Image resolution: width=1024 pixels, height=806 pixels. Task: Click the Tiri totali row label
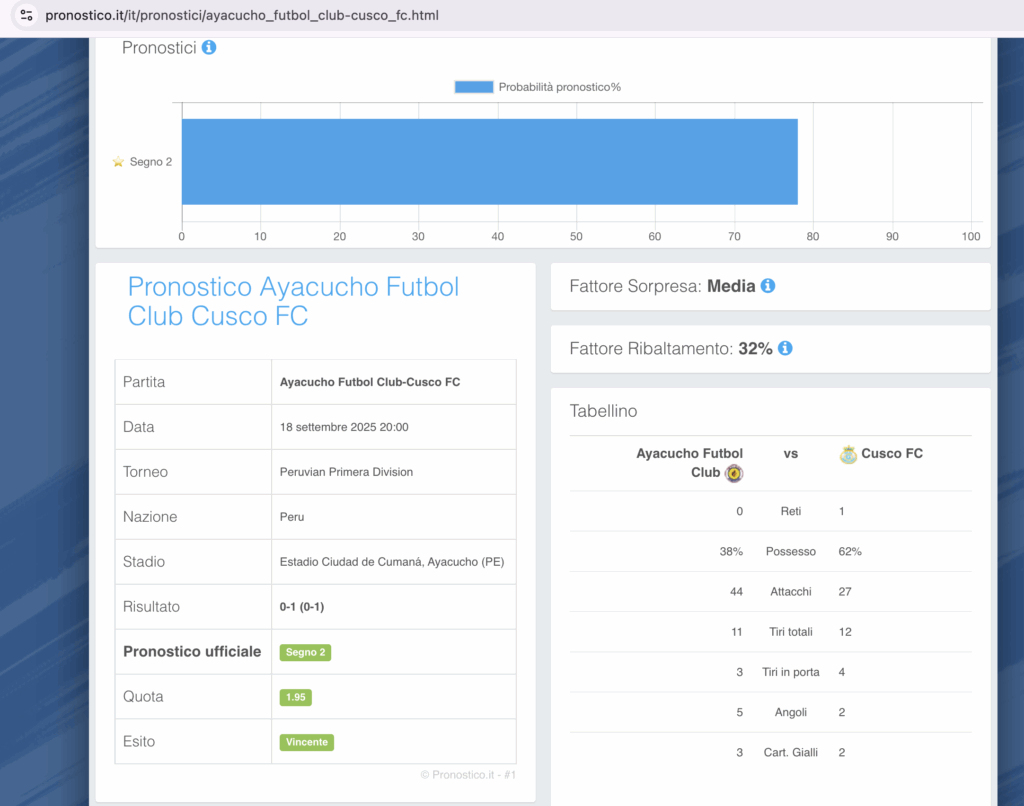coord(790,632)
